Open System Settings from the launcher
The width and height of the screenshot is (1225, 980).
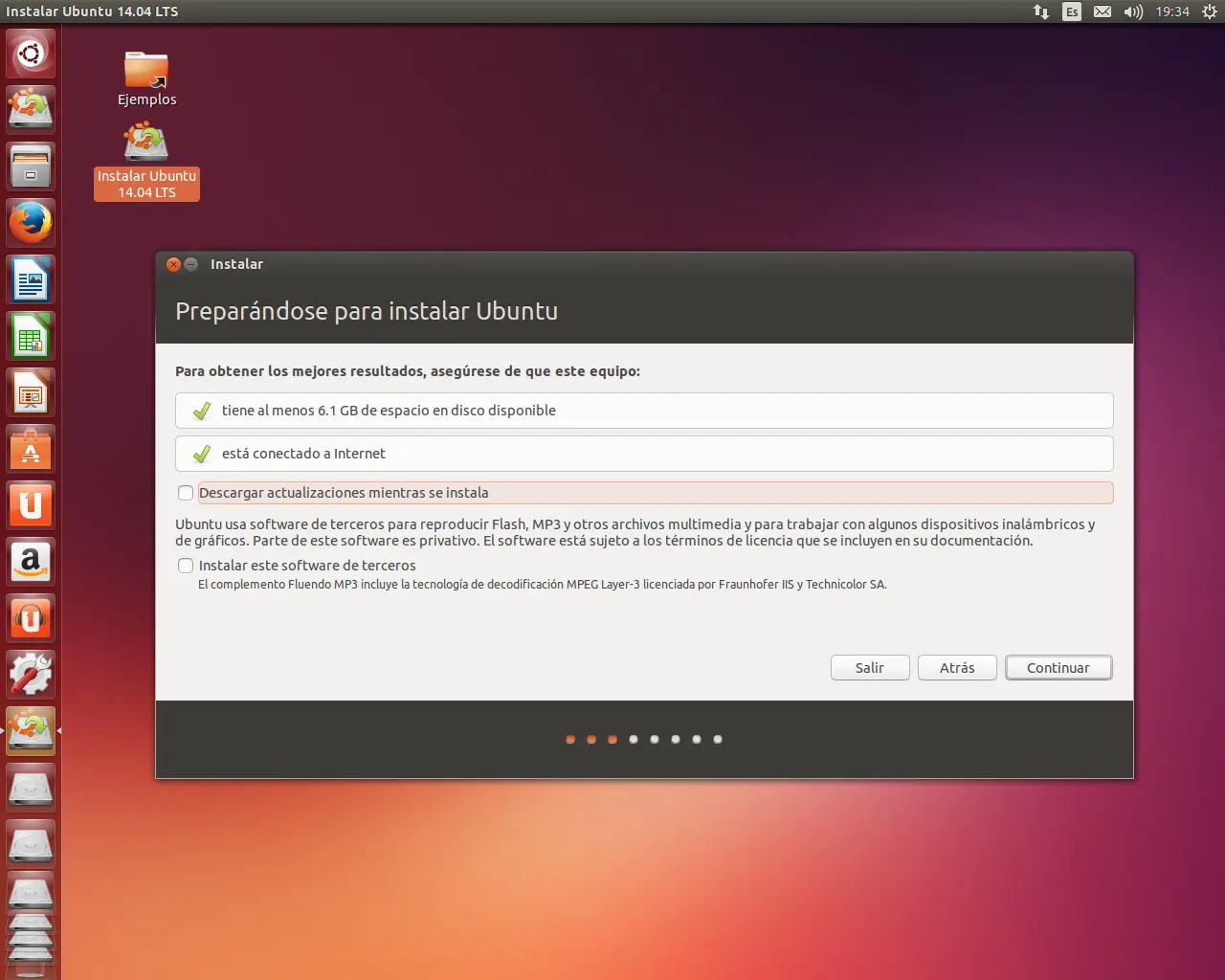[x=31, y=675]
